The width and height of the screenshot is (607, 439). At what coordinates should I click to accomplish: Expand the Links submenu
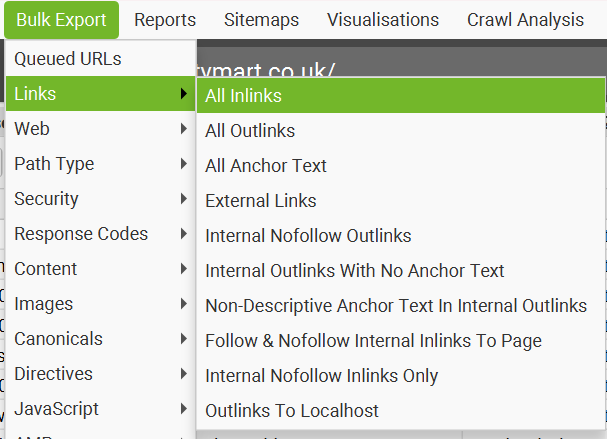(x=100, y=94)
